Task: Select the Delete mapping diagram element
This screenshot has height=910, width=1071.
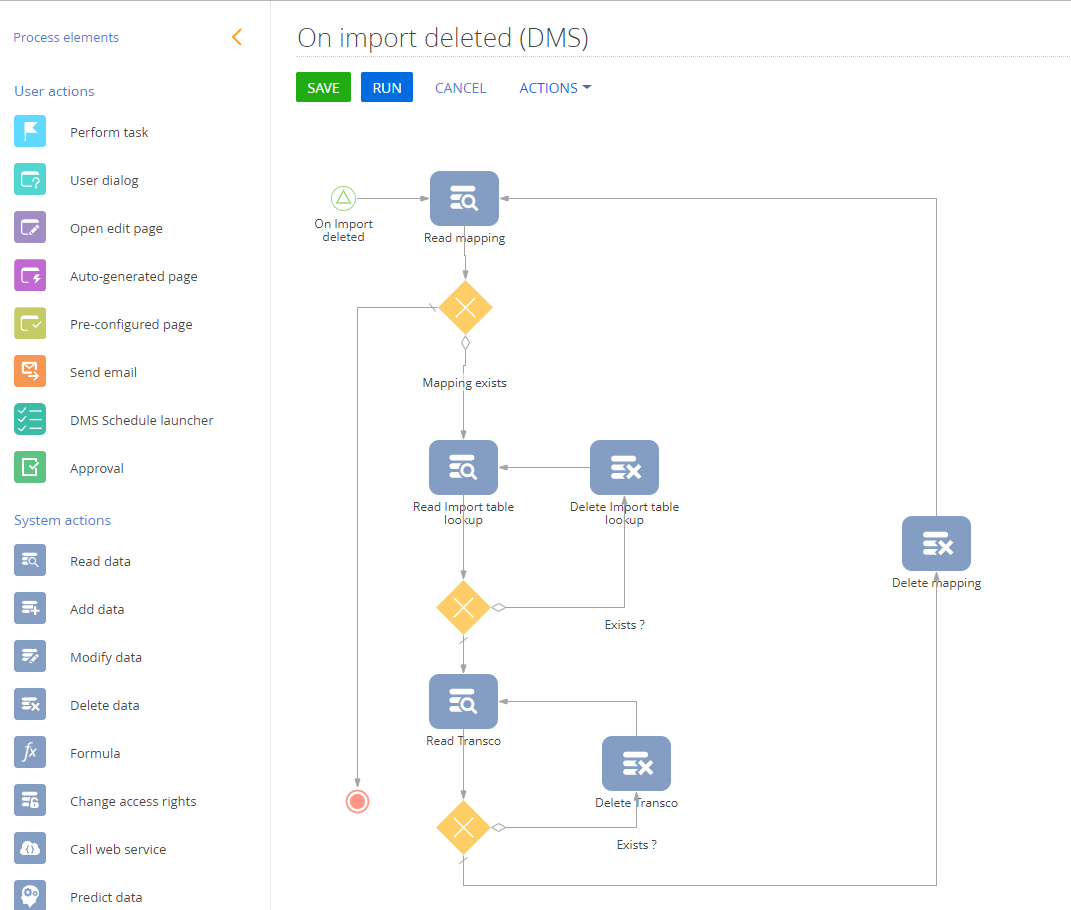Action: 936,543
